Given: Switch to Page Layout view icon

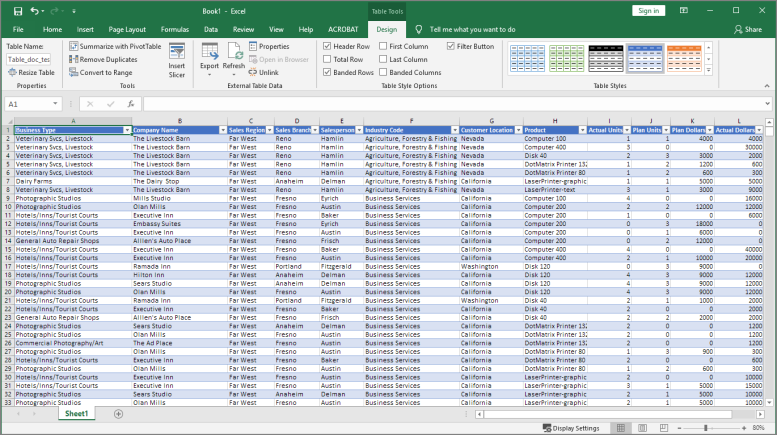Looking at the screenshot, I should click(x=642, y=428).
